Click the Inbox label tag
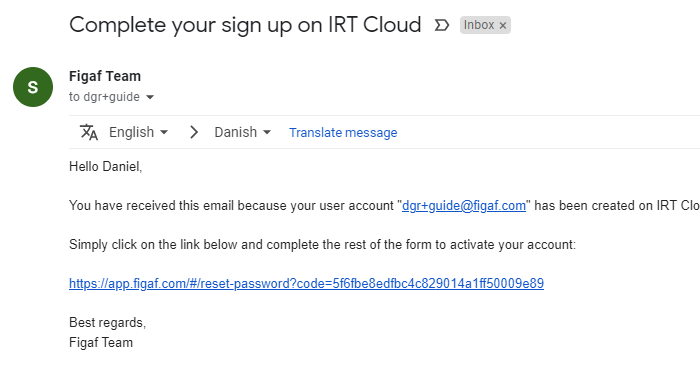The width and height of the screenshot is (700, 370). [479, 25]
